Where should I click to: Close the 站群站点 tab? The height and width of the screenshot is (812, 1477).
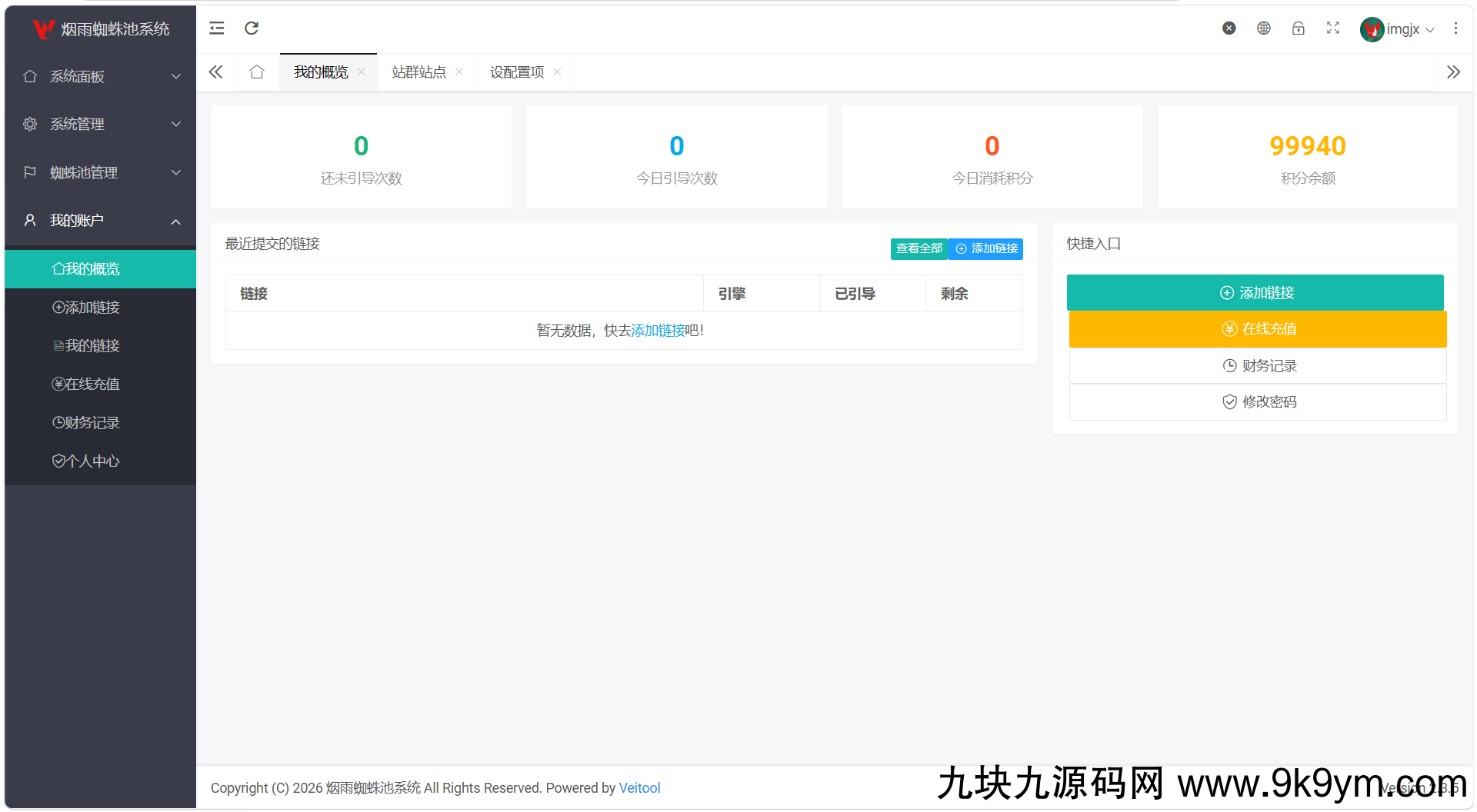coord(459,72)
